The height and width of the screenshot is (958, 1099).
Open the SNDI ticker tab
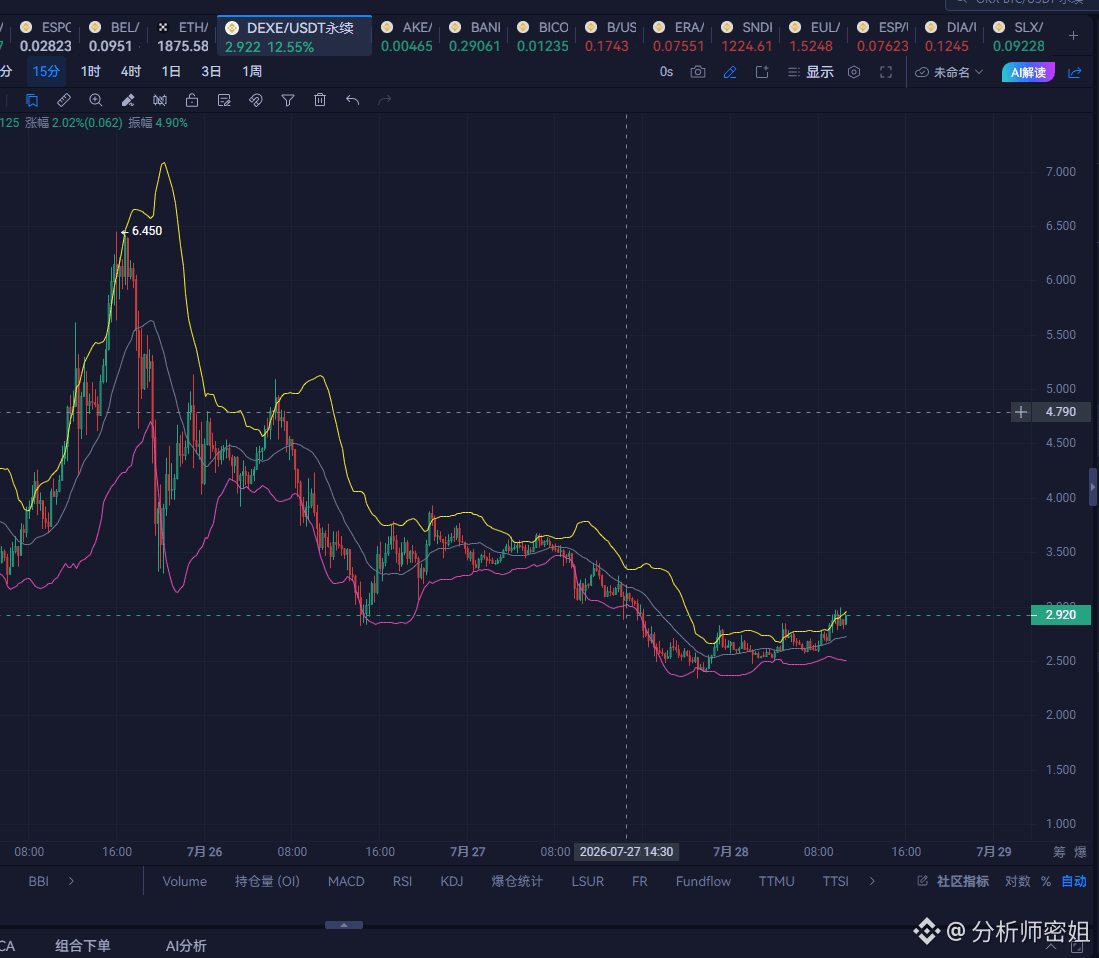click(x=746, y=36)
